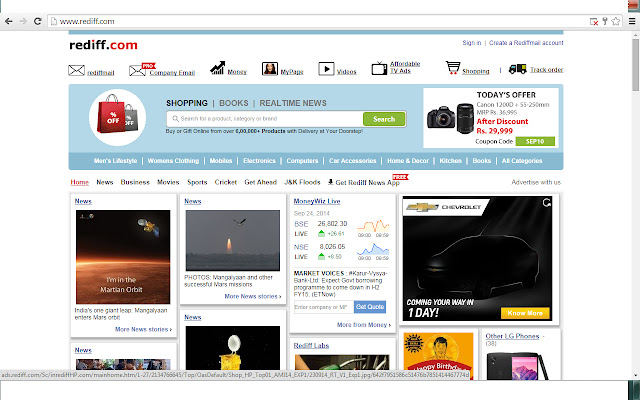Viewport: 640px width, 400px height.
Task: Open the Computers category
Action: [x=302, y=161]
